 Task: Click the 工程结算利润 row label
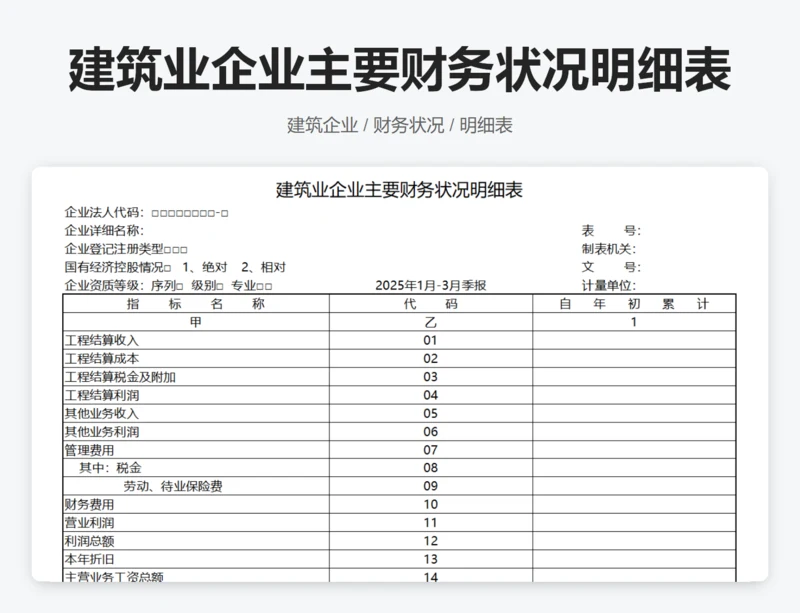coord(102,396)
